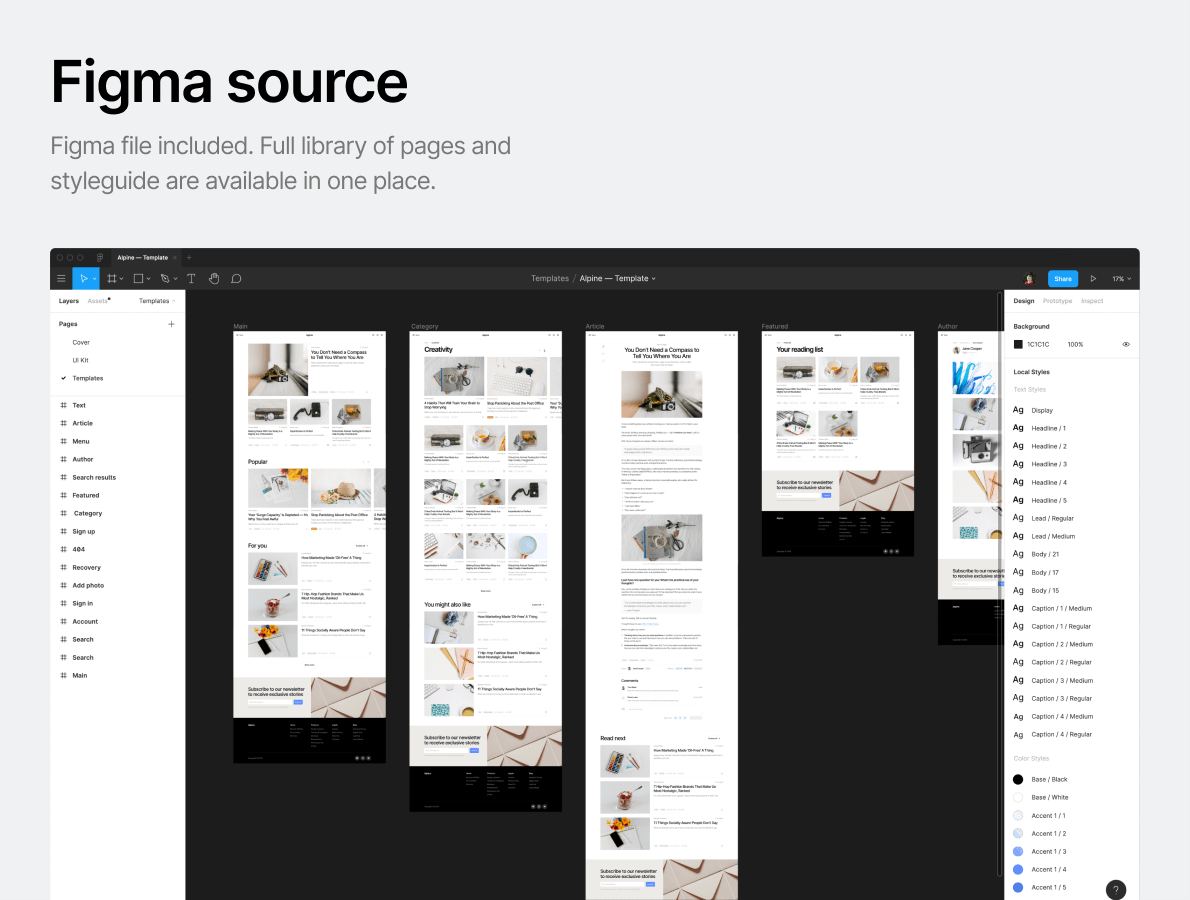Click Templates in the top breadcrumb
Screen dimensions: 1190x900
[550, 278]
